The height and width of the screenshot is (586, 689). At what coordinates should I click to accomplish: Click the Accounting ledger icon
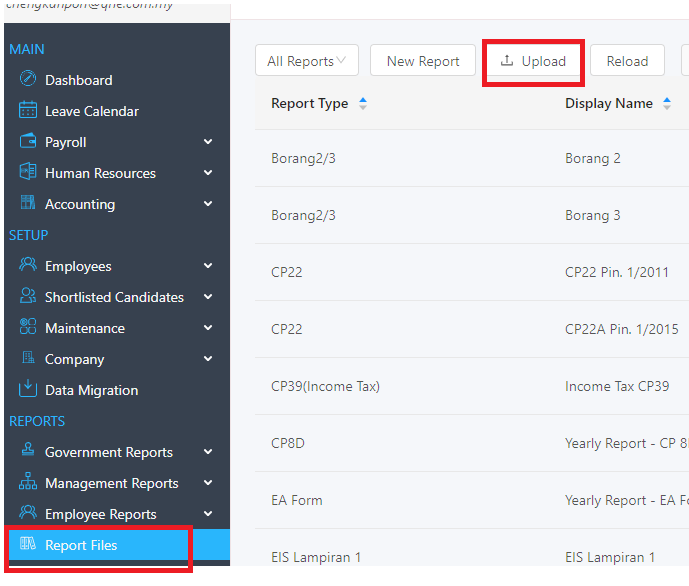click(28, 203)
